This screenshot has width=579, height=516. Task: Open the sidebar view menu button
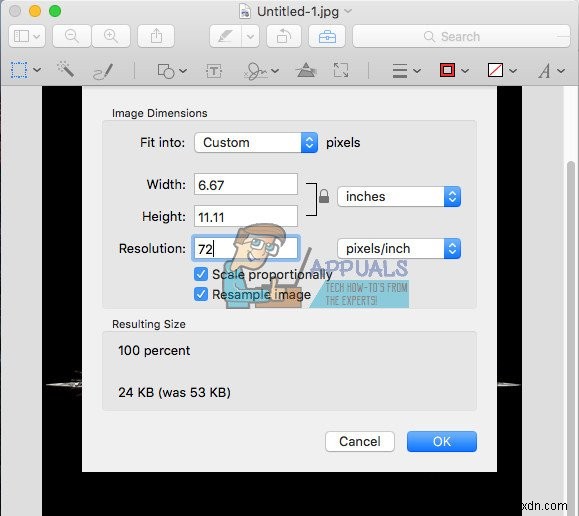click(27, 36)
